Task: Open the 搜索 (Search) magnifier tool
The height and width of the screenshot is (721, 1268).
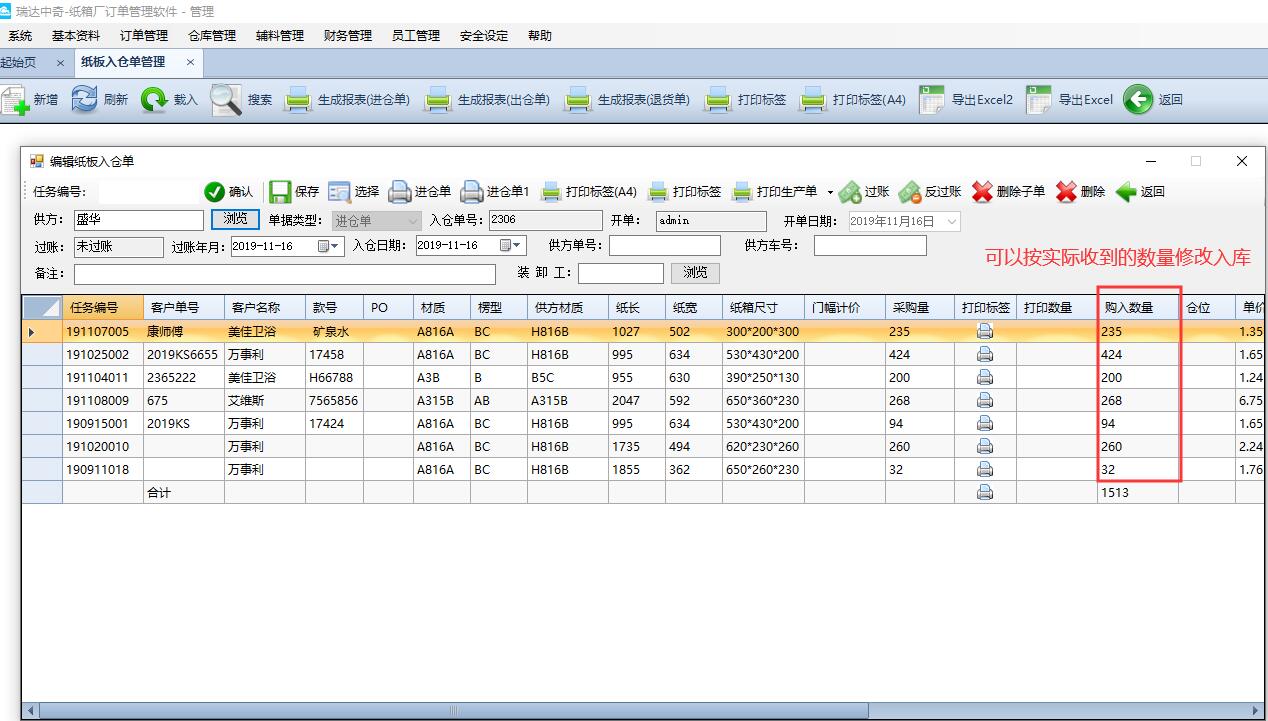Action: tap(226, 99)
